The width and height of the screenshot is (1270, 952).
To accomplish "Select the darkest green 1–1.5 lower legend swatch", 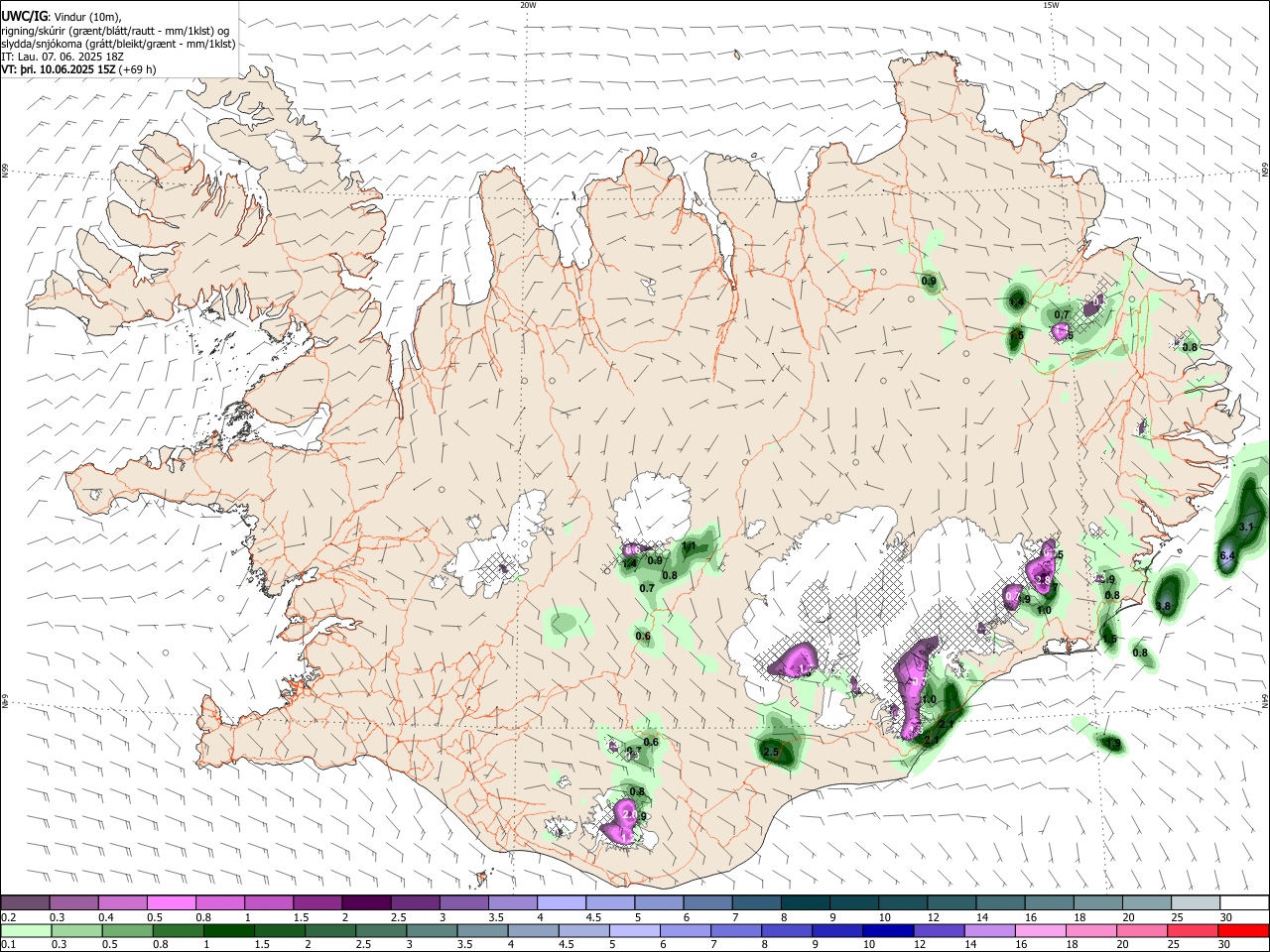I will pos(229,930).
